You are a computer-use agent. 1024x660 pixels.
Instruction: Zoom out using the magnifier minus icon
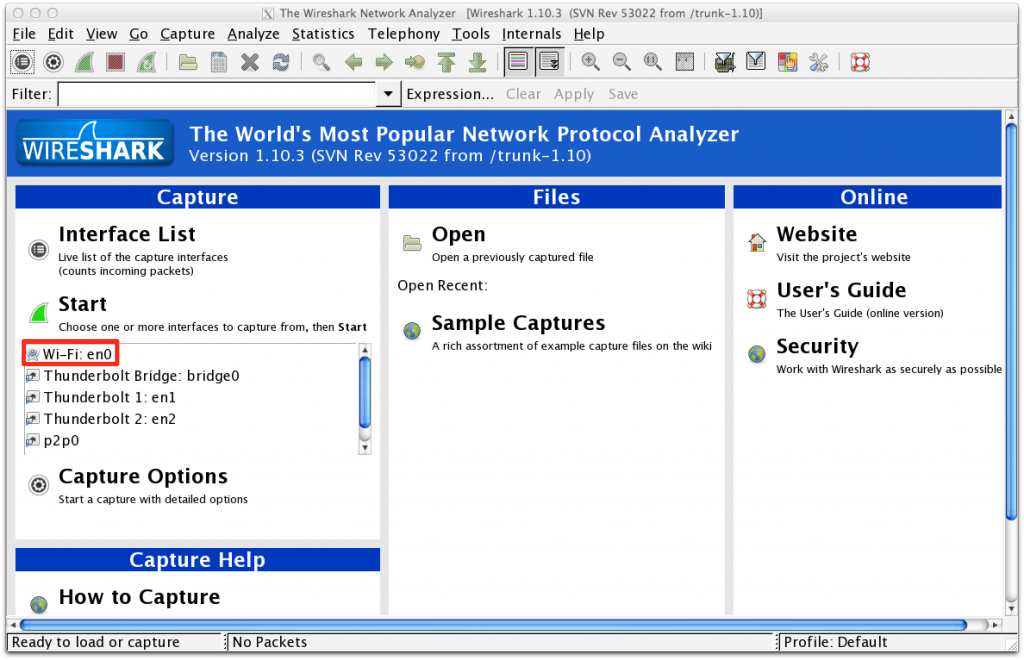pyautogui.click(x=621, y=61)
